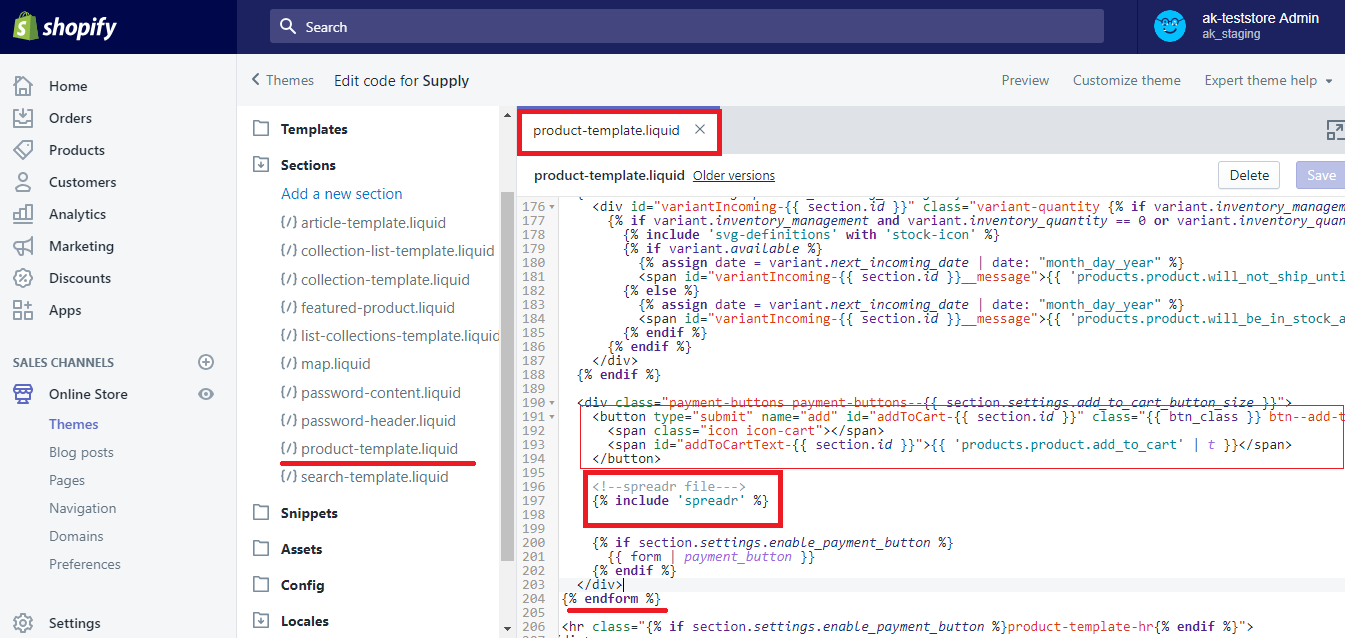Open Themes under Online Store
Image resolution: width=1346 pixels, height=638 pixels.
coord(74,424)
